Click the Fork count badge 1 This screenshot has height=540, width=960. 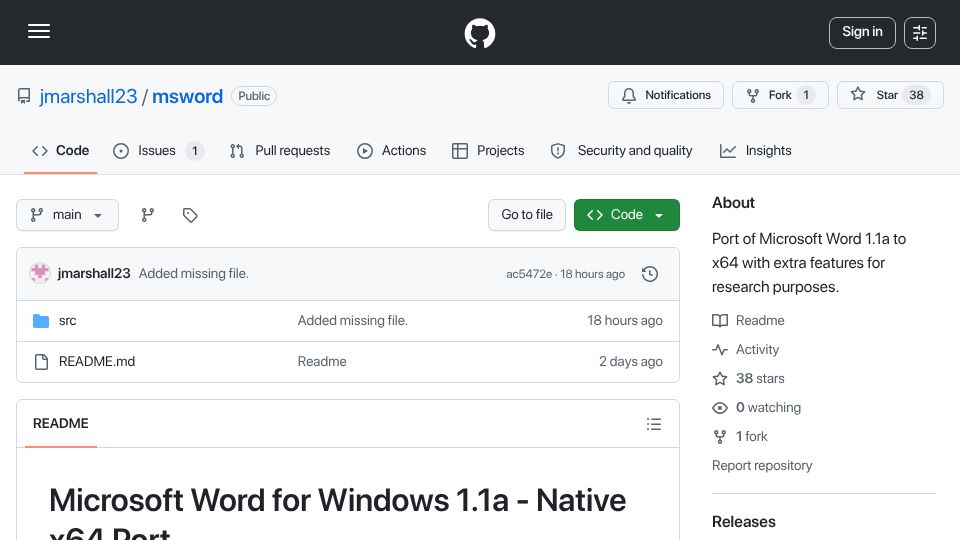point(806,95)
